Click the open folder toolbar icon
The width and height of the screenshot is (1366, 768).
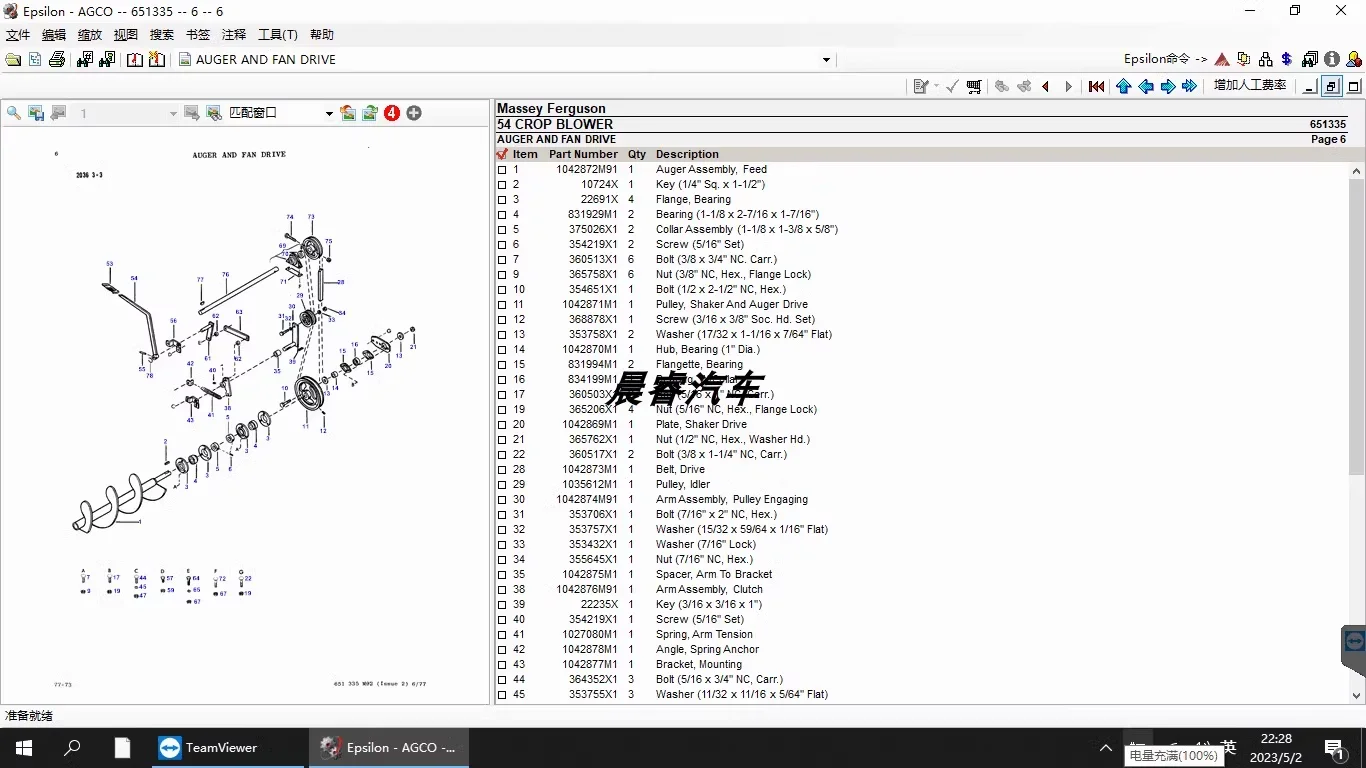point(13,60)
